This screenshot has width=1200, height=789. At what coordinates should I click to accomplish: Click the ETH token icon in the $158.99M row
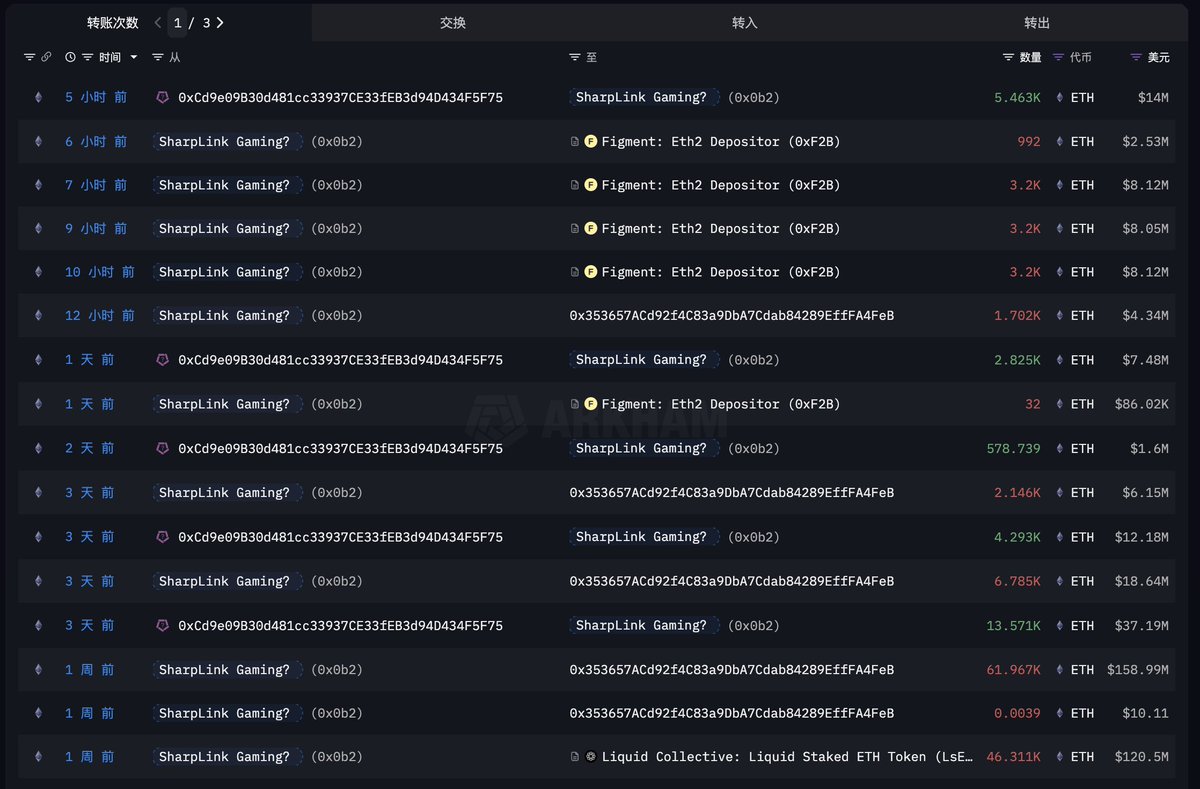1061,670
